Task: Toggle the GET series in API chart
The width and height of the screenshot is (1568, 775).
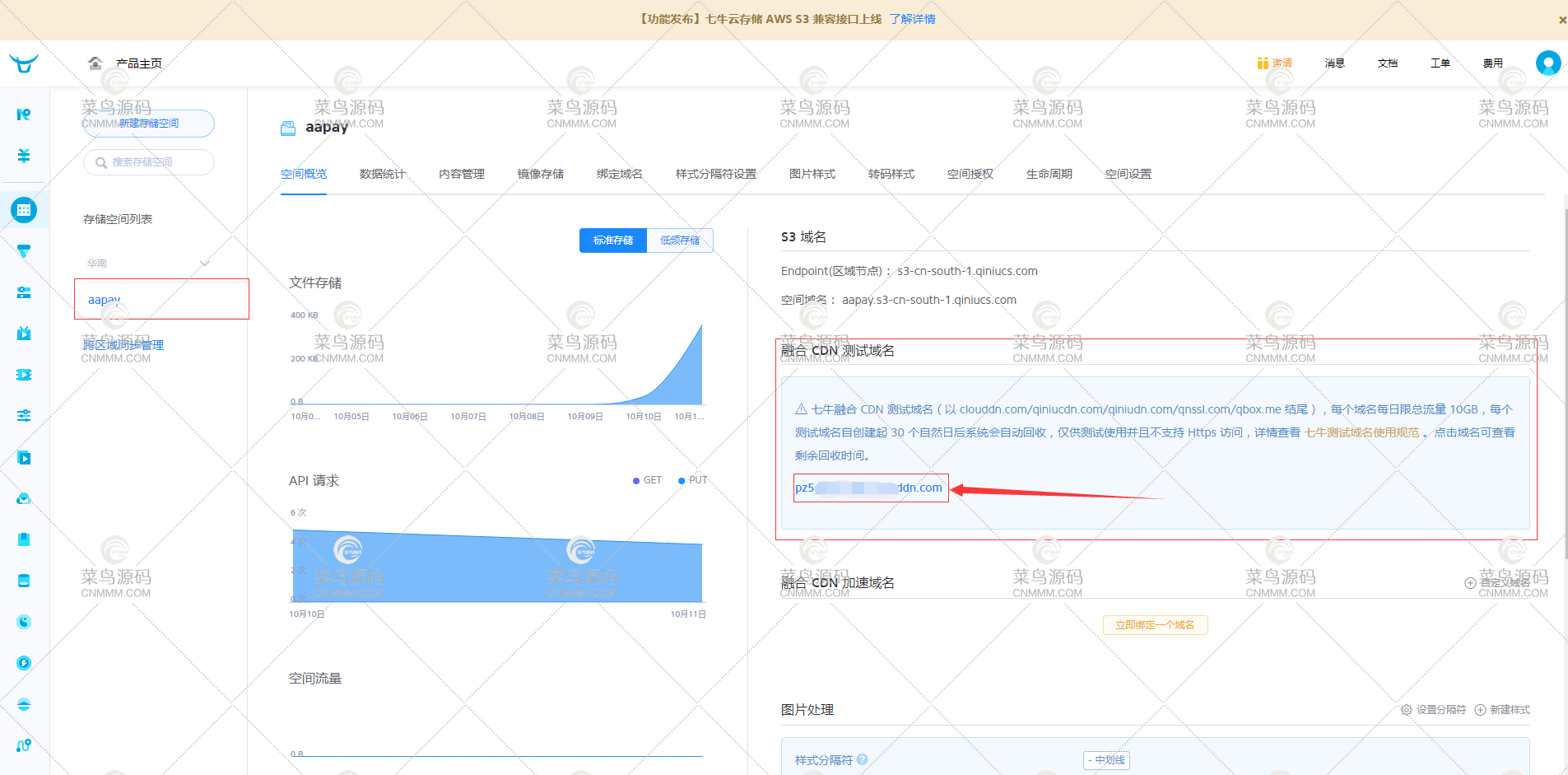Action: pos(647,480)
